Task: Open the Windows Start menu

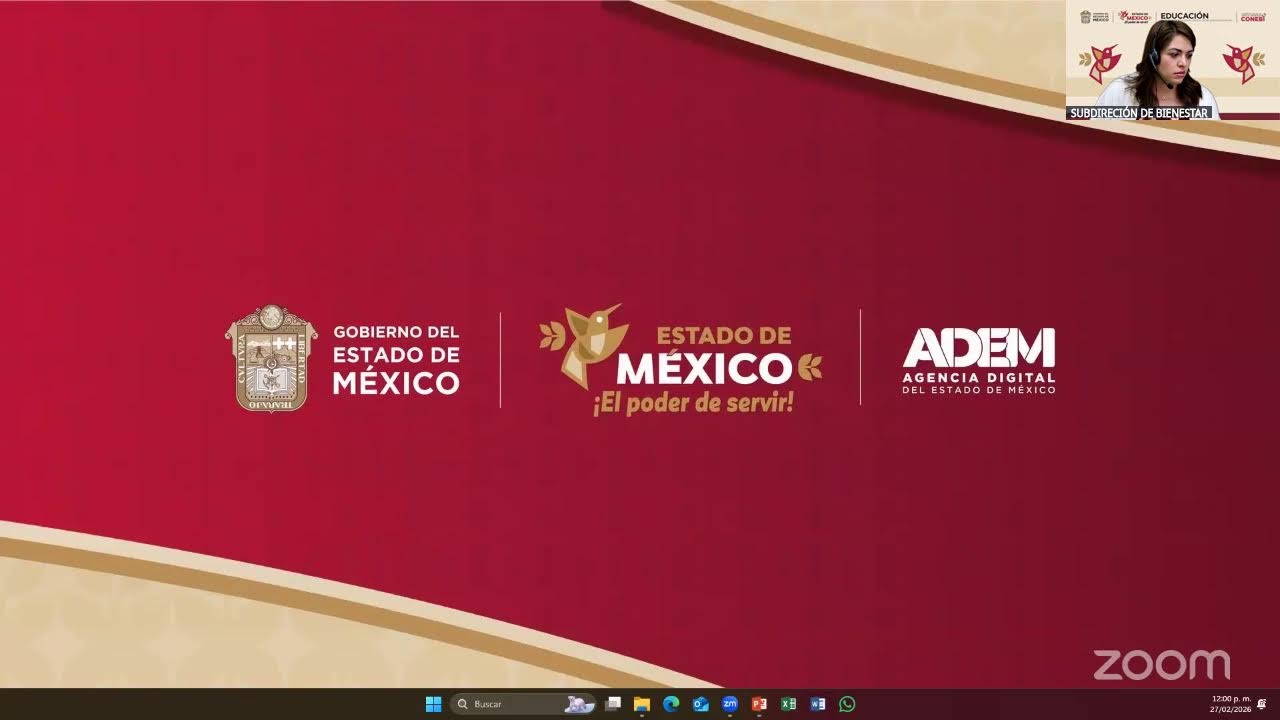Action: click(433, 704)
